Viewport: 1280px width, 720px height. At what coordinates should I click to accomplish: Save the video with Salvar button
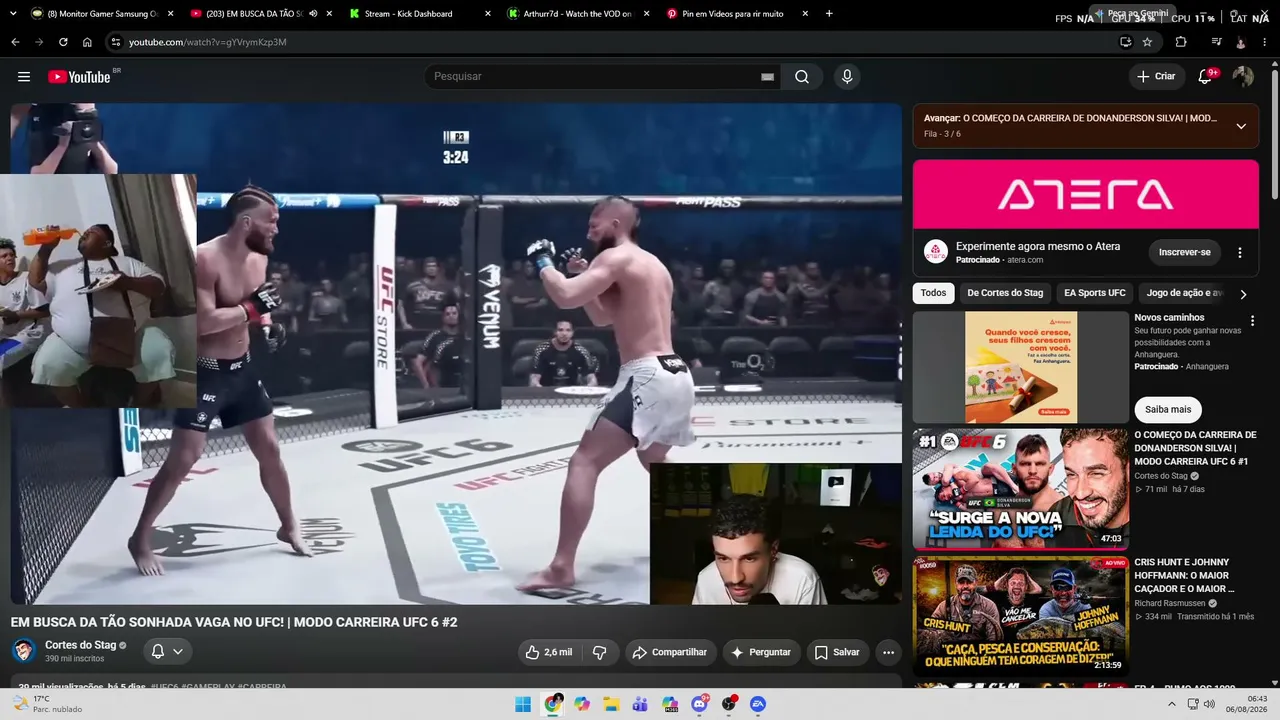click(x=838, y=652)
